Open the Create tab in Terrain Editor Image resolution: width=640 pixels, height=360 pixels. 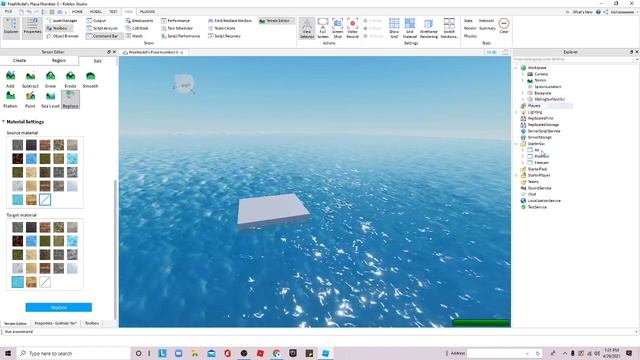point(19,60)
